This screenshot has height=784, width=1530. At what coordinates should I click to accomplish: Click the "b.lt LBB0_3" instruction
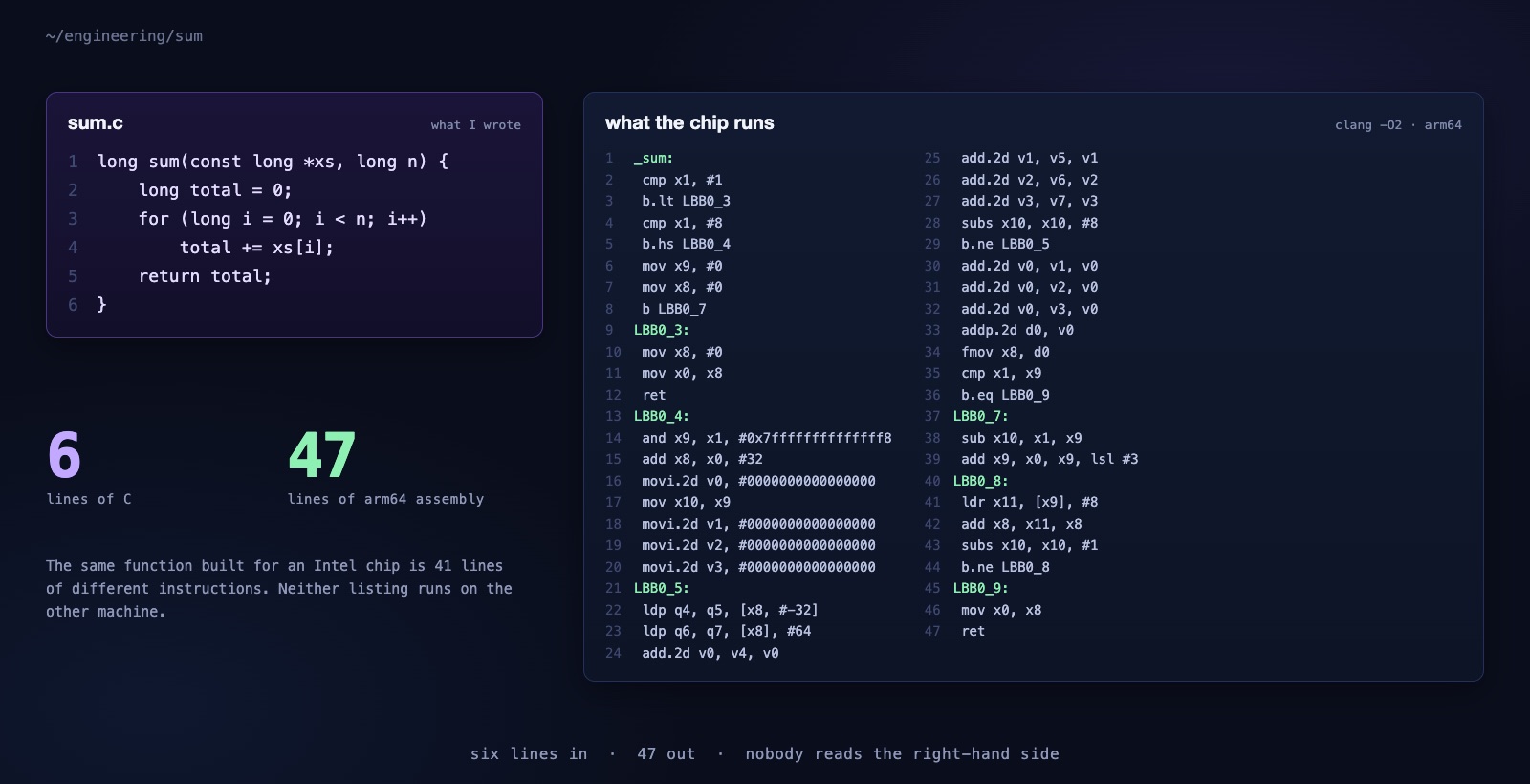[x=686, y=202]
